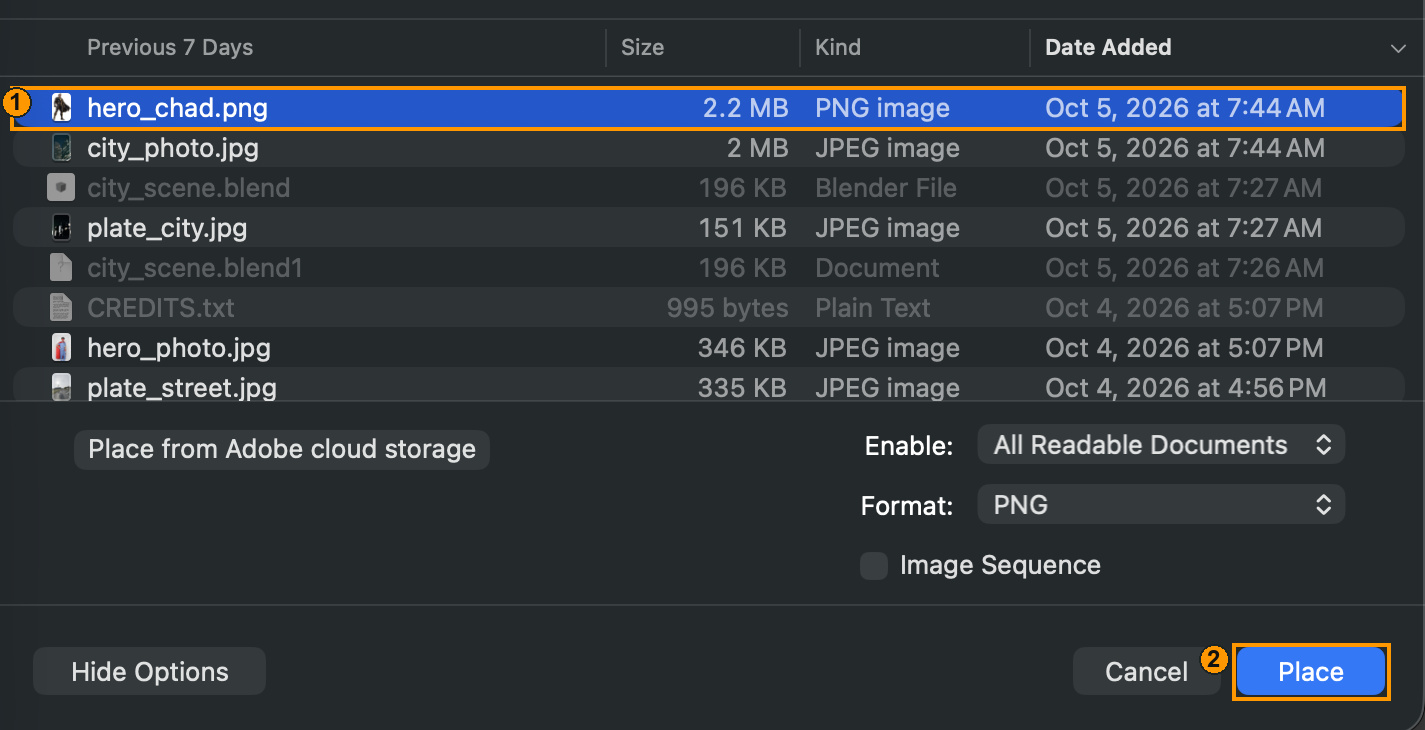Click the plate_street.jpg thumbnail icon
This screenshot has width=1425, height=730.
[x=62, y=387]
